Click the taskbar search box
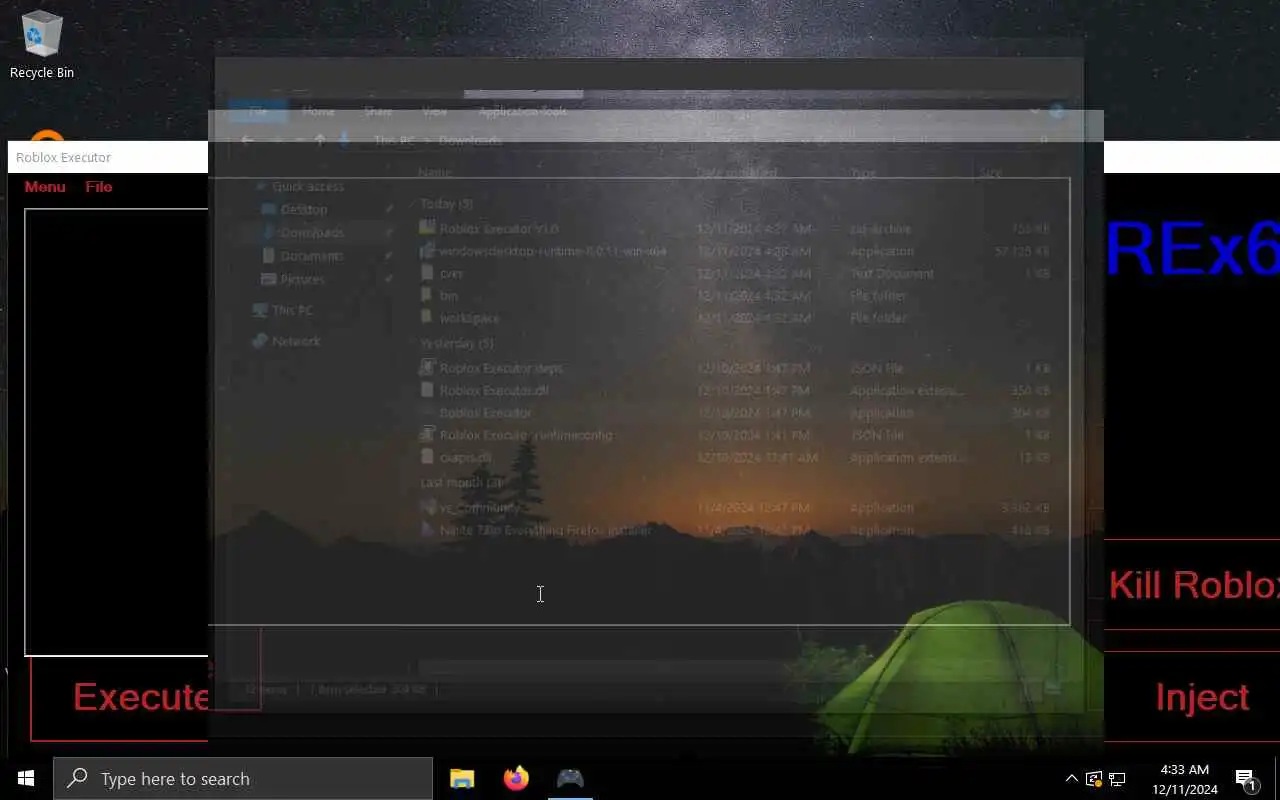 pyautogui.click(x=243, y=778)
